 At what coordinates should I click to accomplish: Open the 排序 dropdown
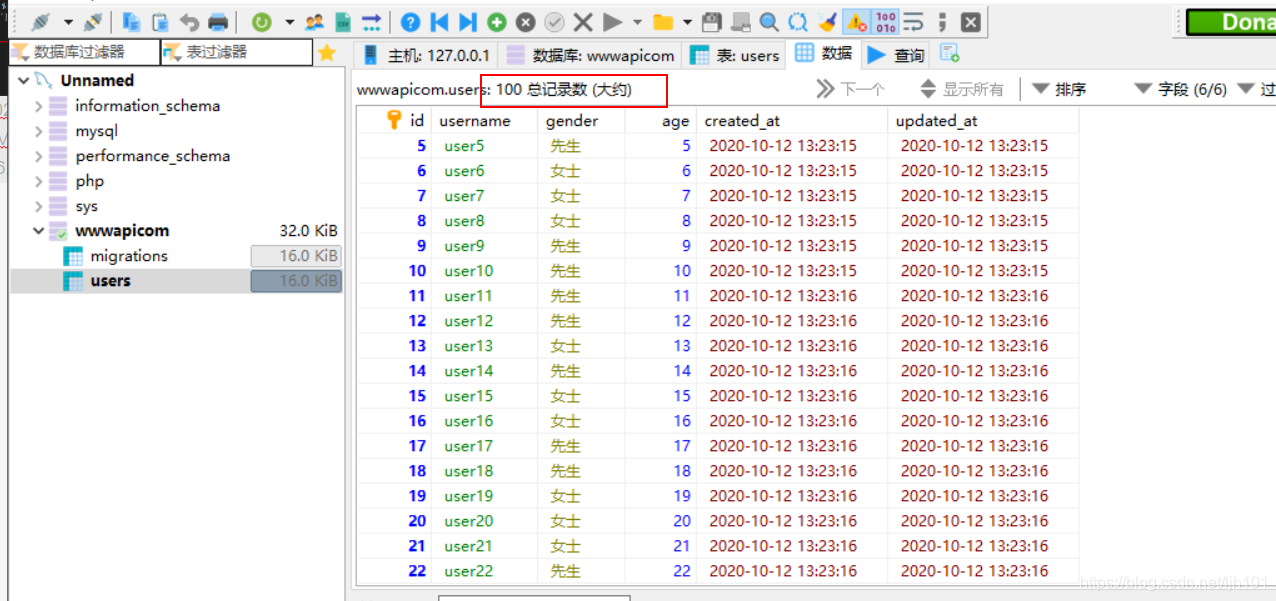[1059, 89]
